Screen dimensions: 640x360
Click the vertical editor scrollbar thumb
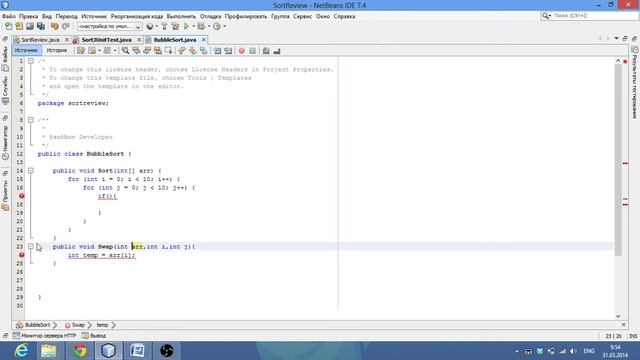(x=618, y=160)
